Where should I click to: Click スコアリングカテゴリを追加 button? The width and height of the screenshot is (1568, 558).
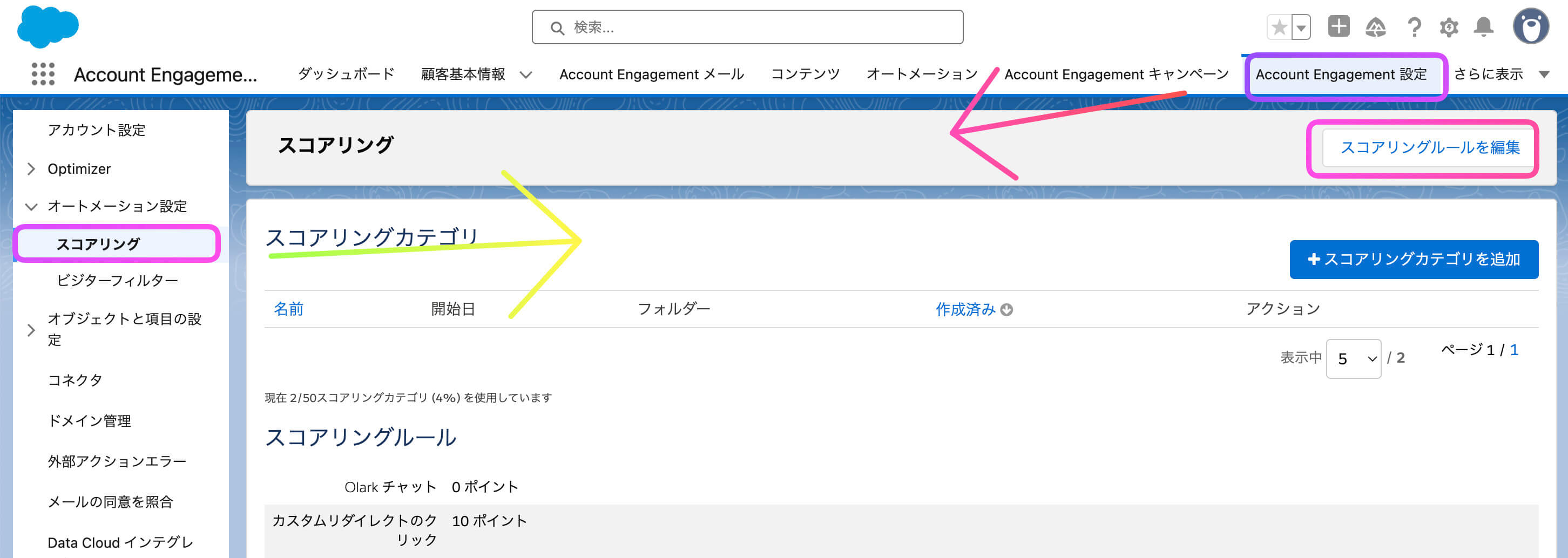click(x=1414, y=259)
